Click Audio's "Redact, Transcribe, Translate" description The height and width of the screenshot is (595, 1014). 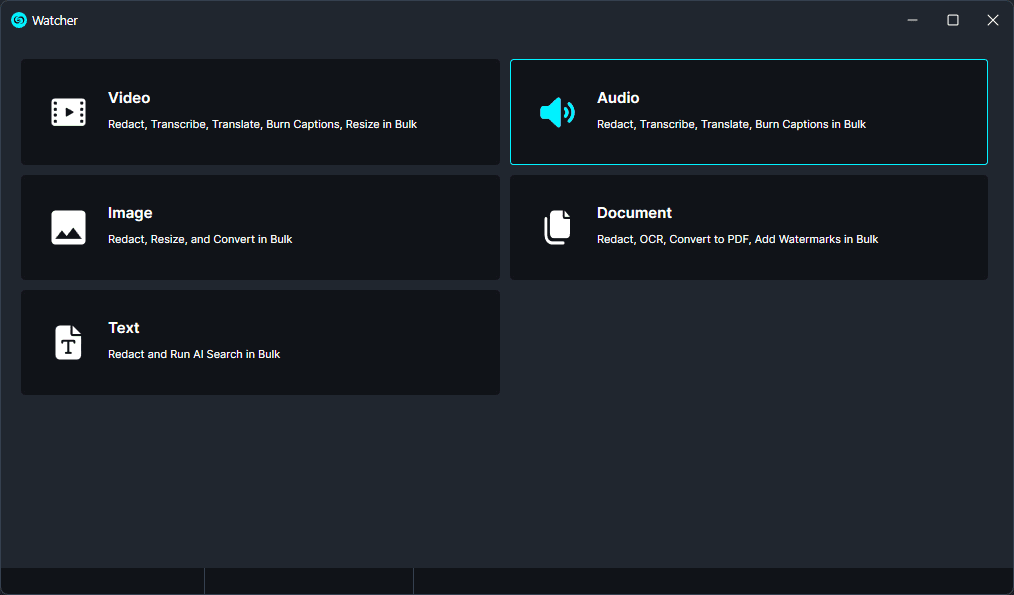click(x=731, y=124)
